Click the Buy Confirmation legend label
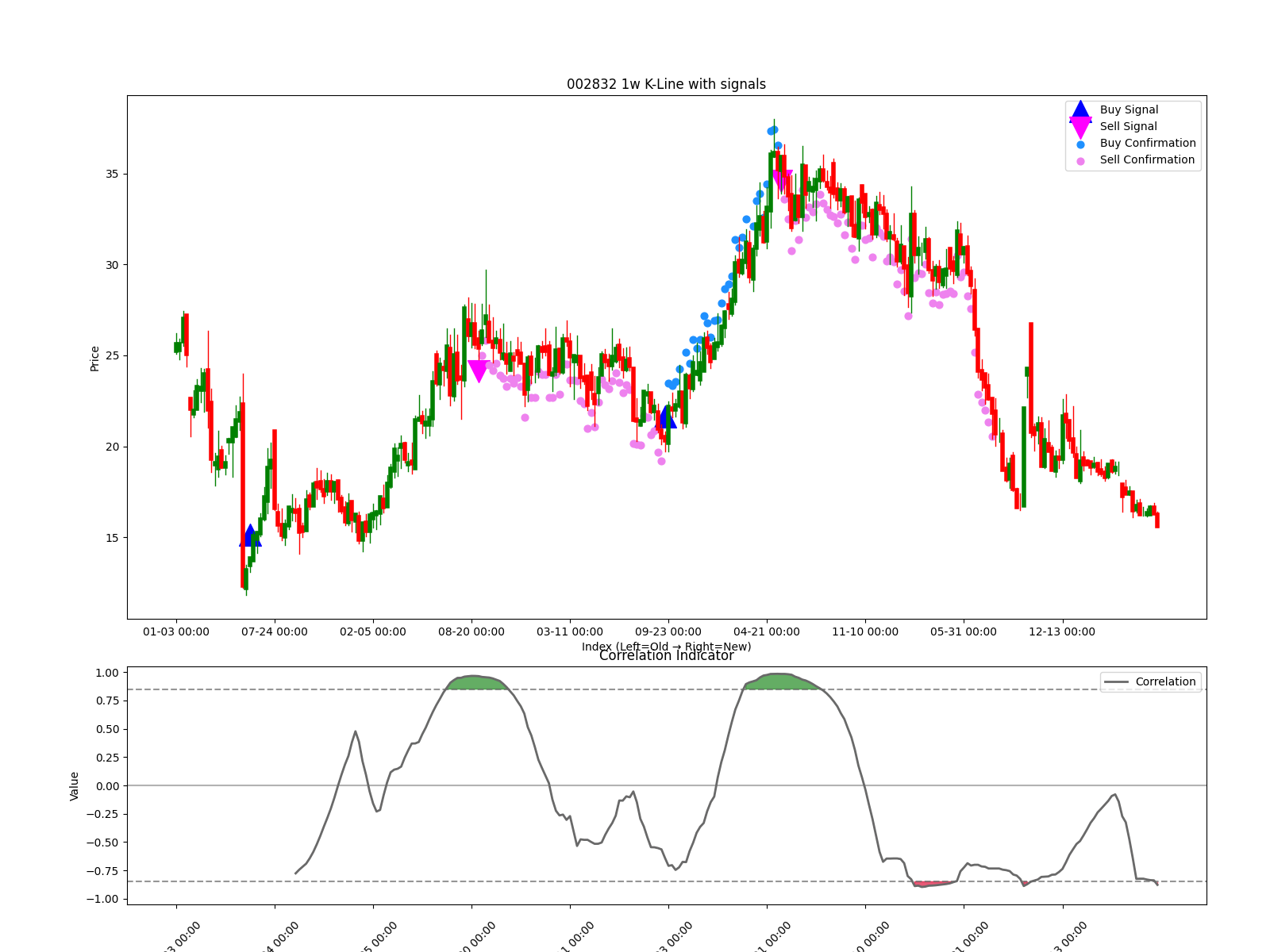 click(1148, 144)
